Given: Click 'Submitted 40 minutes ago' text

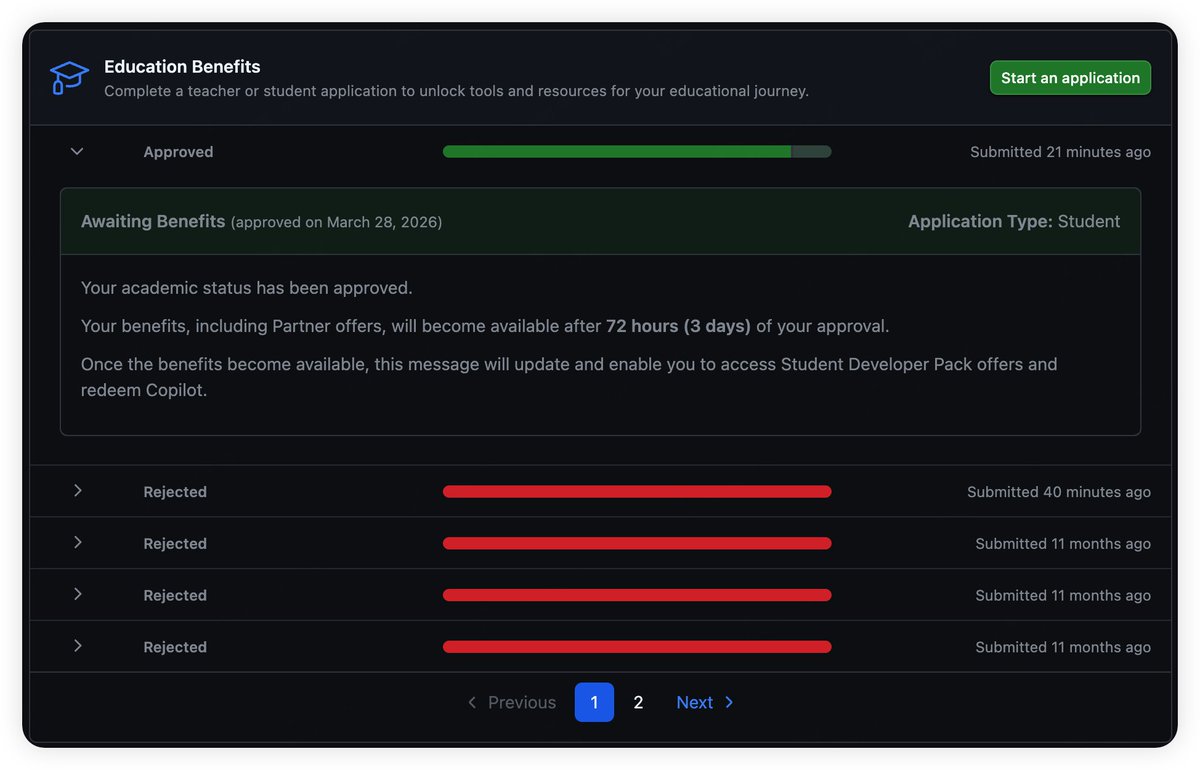Looking at the screenshot, I should tap(1059, 492).
